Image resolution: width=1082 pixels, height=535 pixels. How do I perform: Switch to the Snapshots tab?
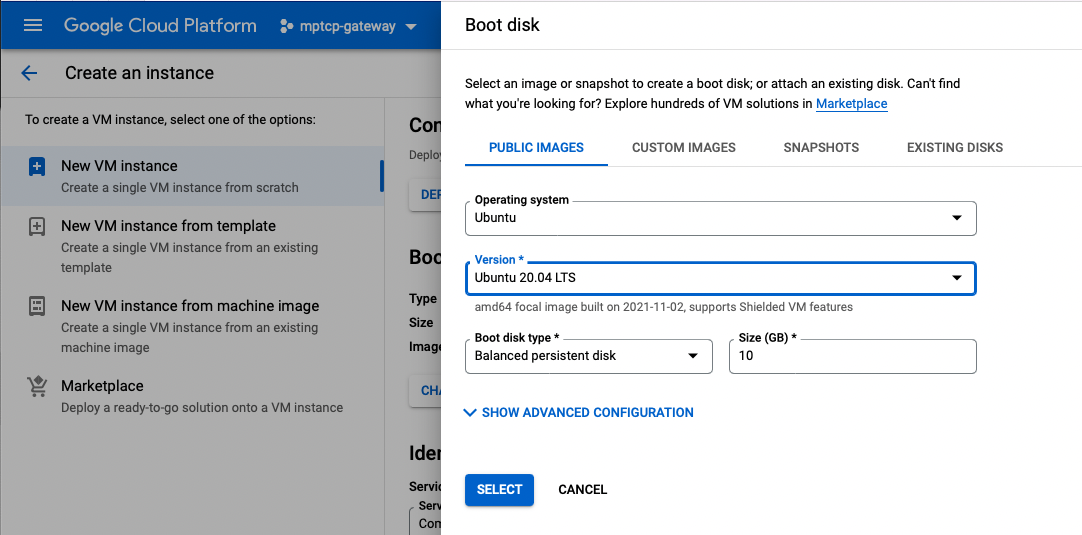click(x=821, y=148)
